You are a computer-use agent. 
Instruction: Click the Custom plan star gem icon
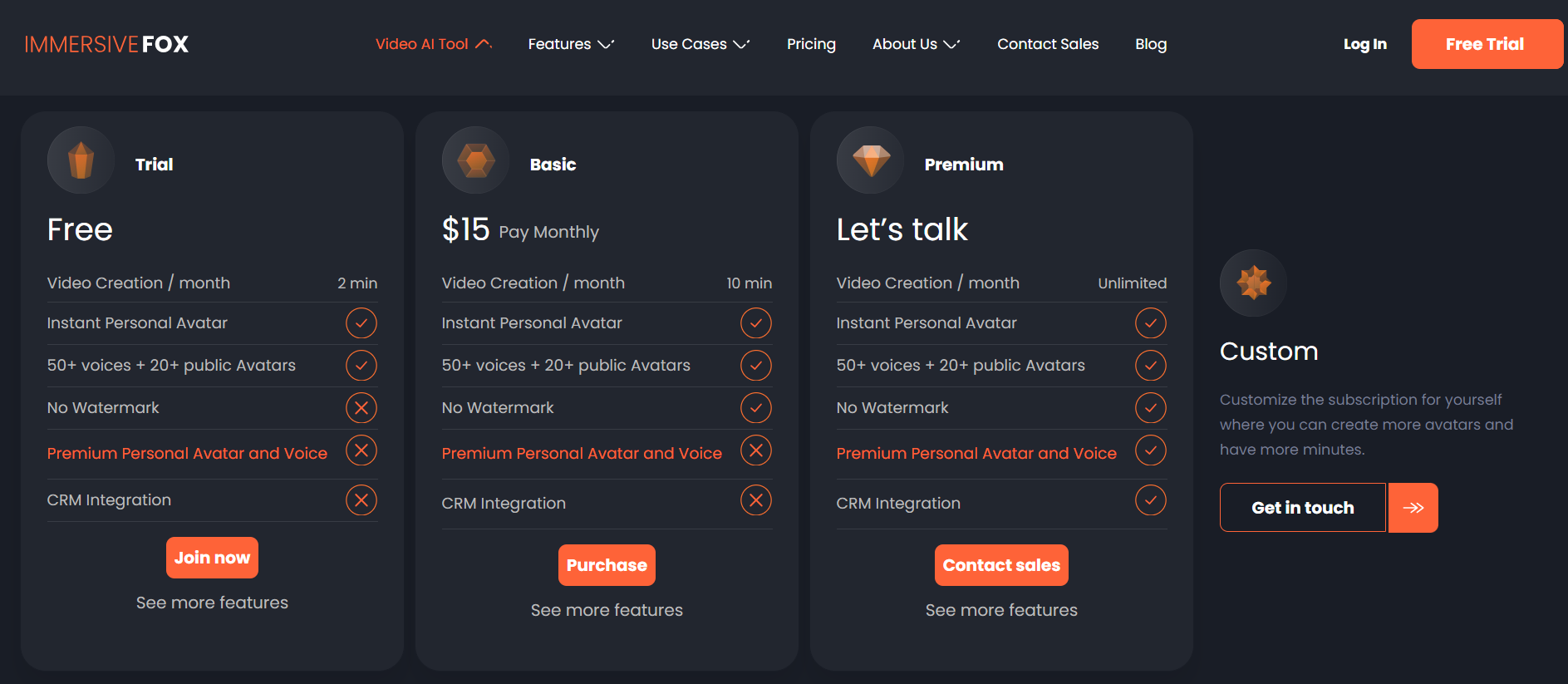point(1253,283)
